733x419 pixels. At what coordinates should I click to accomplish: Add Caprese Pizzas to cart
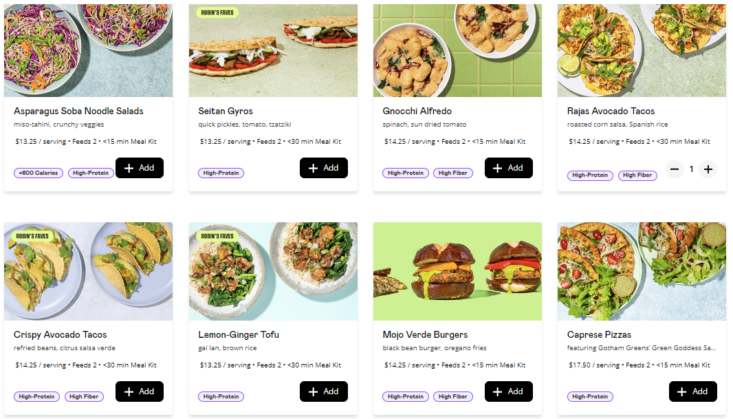click(692, 391)
